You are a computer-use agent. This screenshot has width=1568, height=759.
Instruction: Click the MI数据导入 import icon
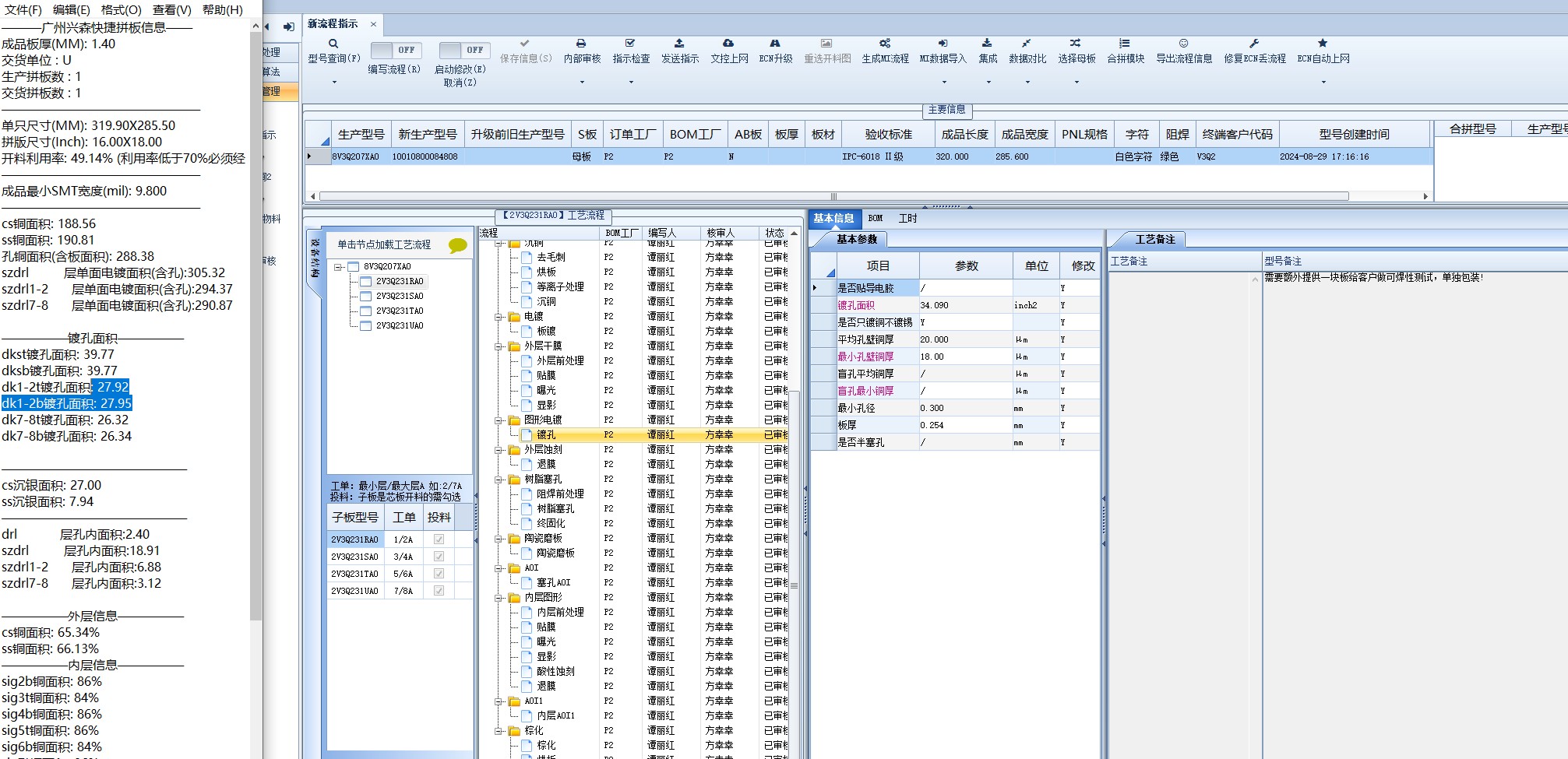(x=943, y=44)
